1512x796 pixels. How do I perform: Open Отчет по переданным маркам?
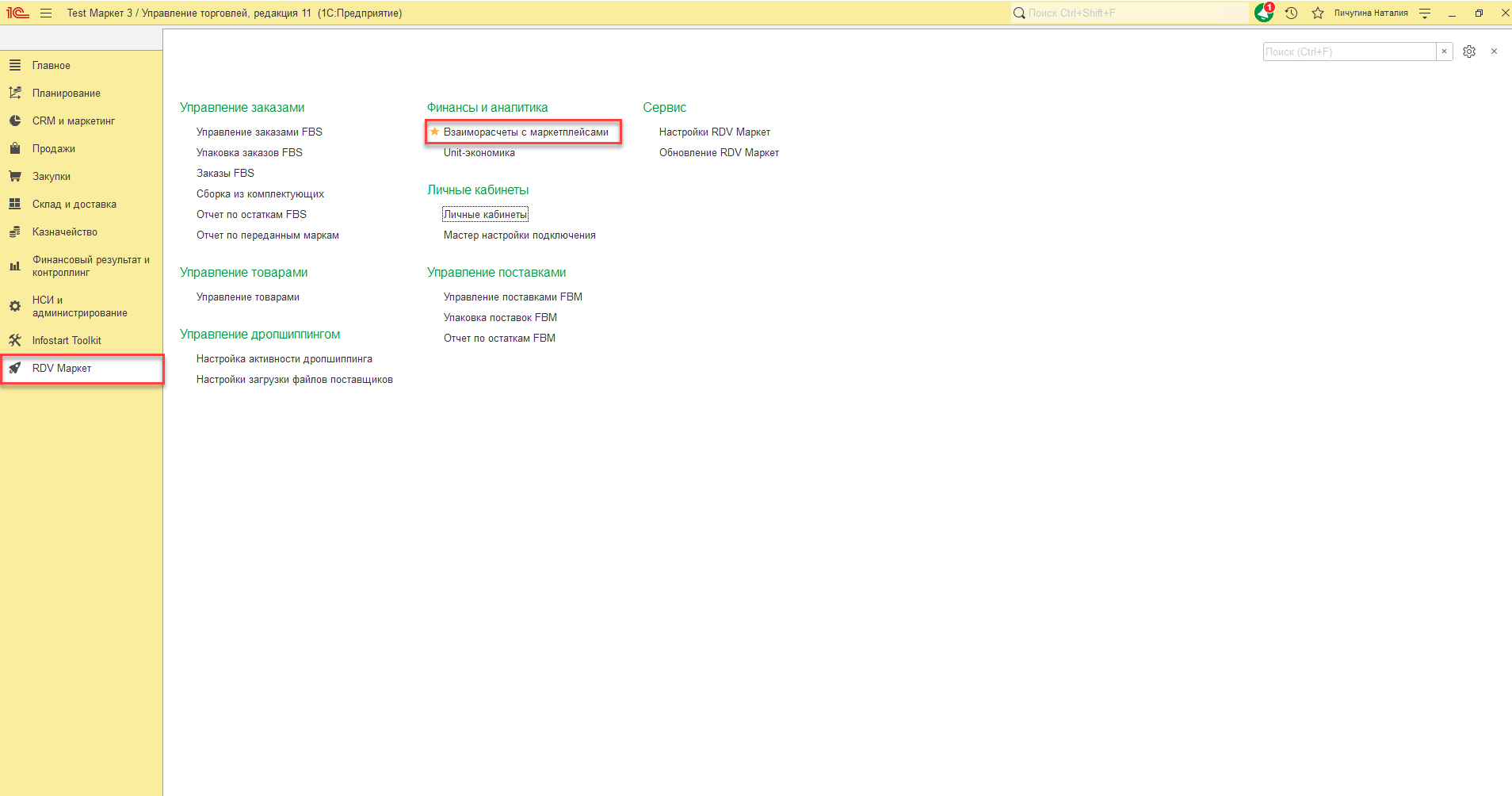(x=268, y=235)
